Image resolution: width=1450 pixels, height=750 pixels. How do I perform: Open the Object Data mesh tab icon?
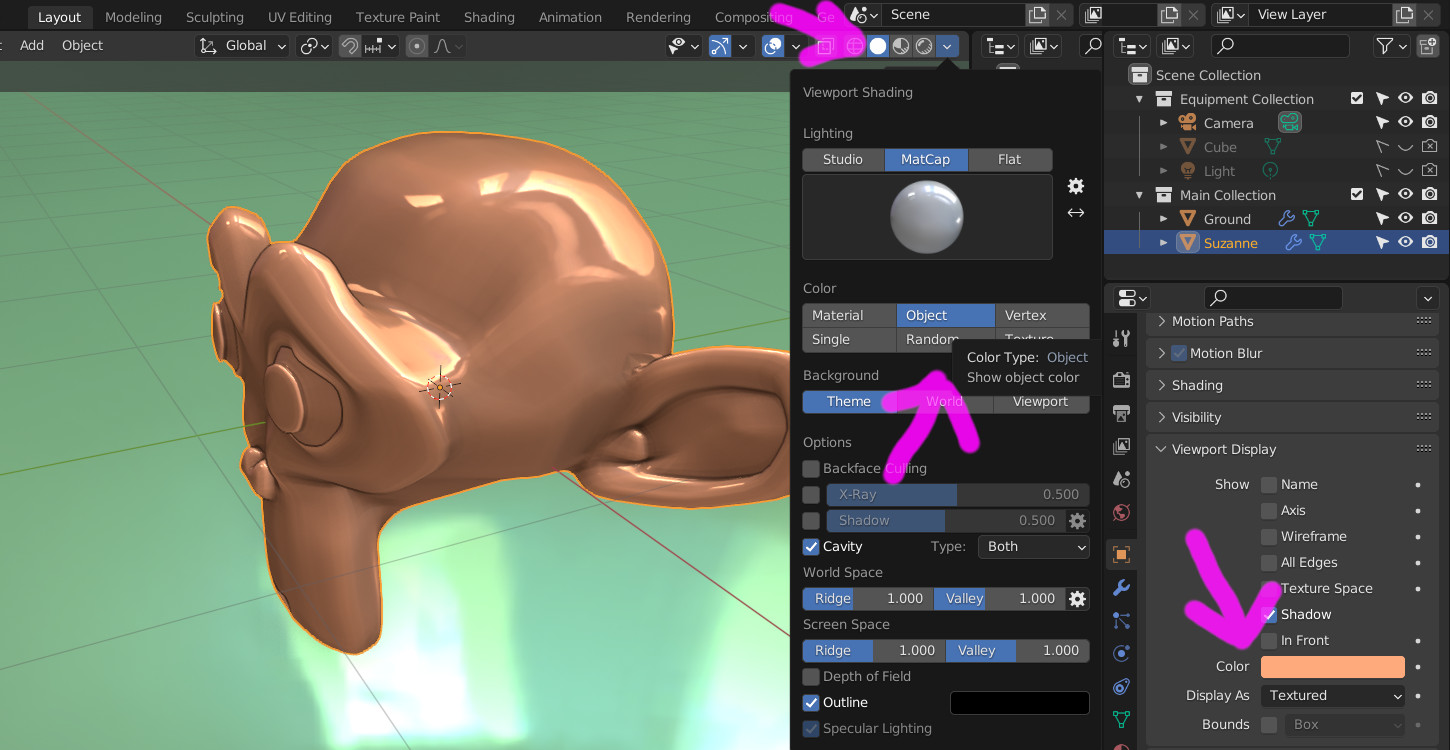point(1121,719)
